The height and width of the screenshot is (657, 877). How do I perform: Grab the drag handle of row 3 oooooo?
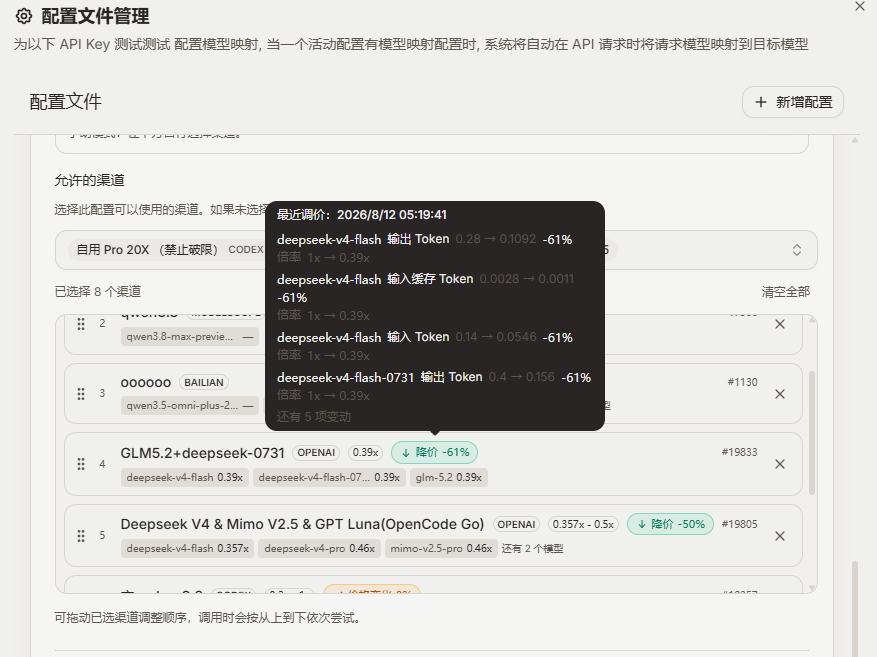(81, 394)
